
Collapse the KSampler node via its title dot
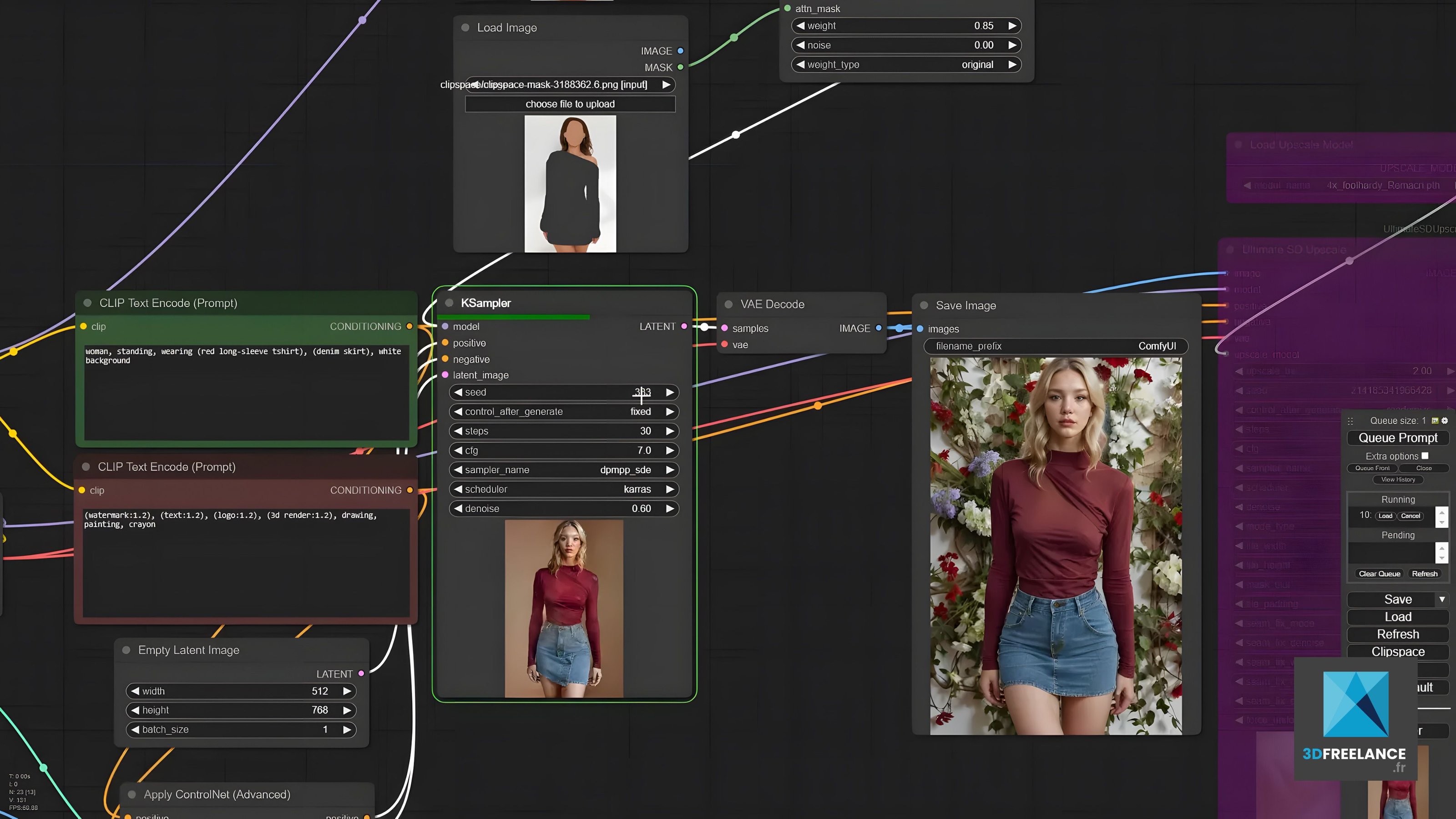point(450,303)
